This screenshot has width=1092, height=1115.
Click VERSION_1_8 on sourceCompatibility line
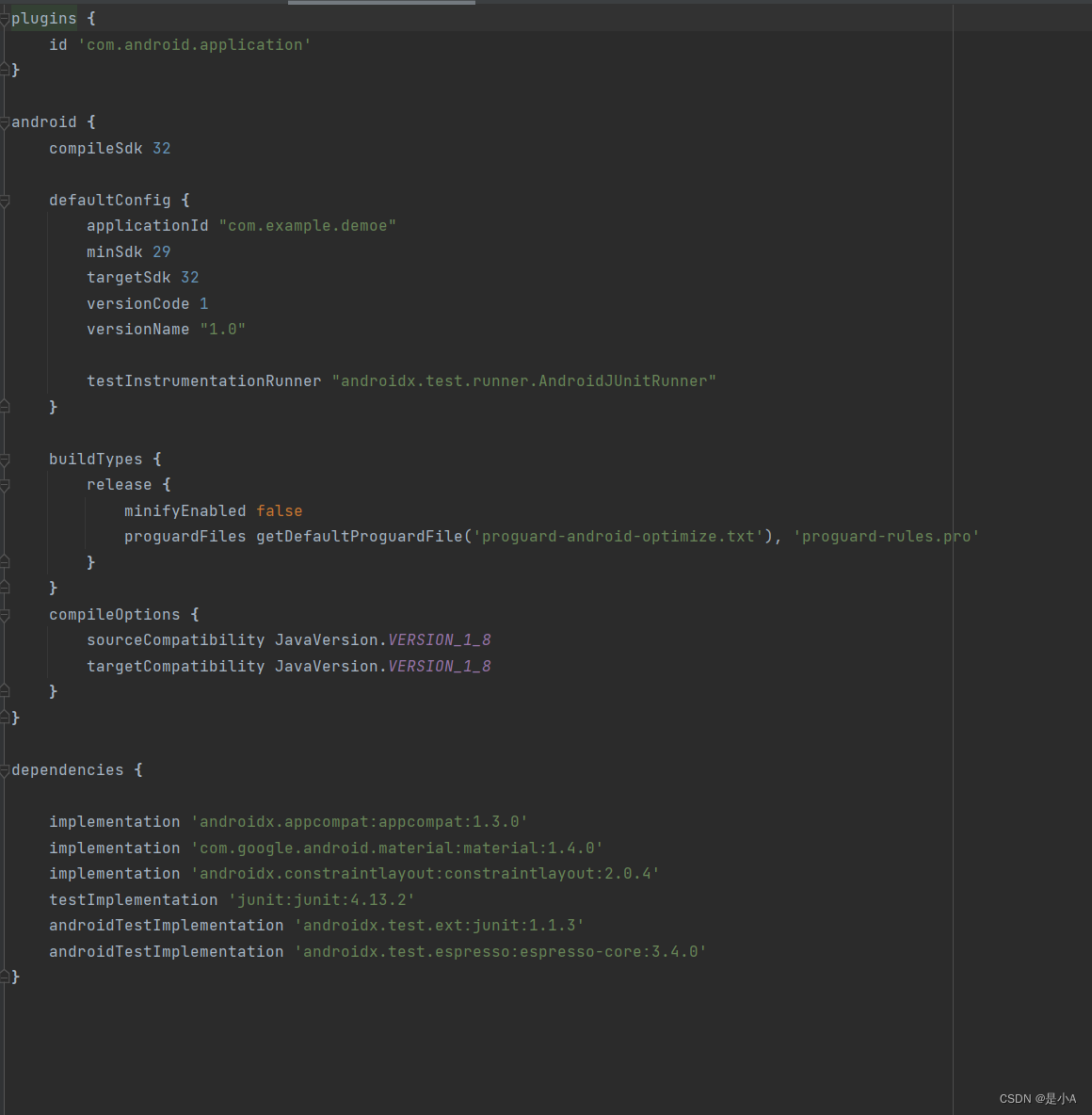pyautogui.click(x=440, y=640)
